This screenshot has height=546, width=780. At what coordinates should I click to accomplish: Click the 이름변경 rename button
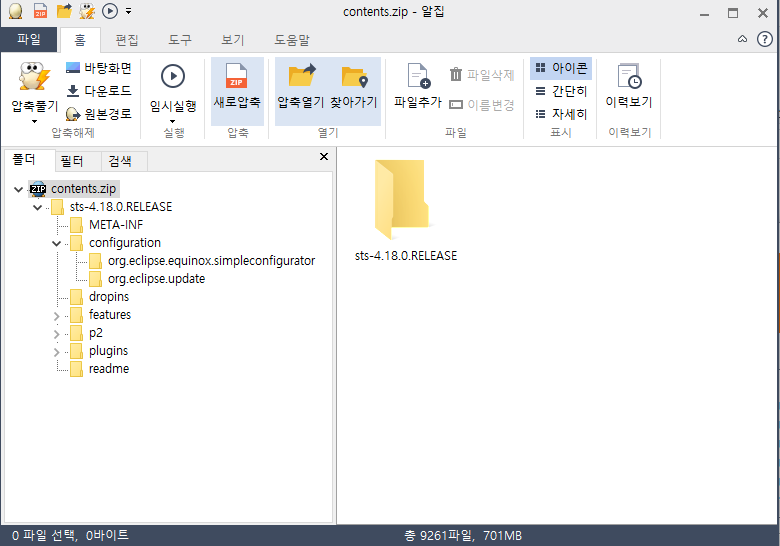(x=482, y=105)
